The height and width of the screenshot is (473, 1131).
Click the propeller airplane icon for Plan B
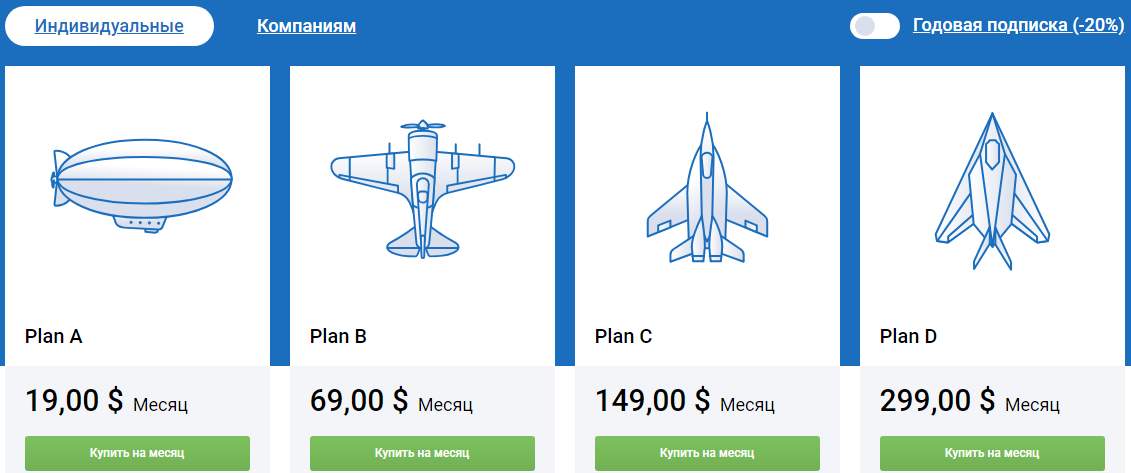pyautogui.click(x=423, y=189)
